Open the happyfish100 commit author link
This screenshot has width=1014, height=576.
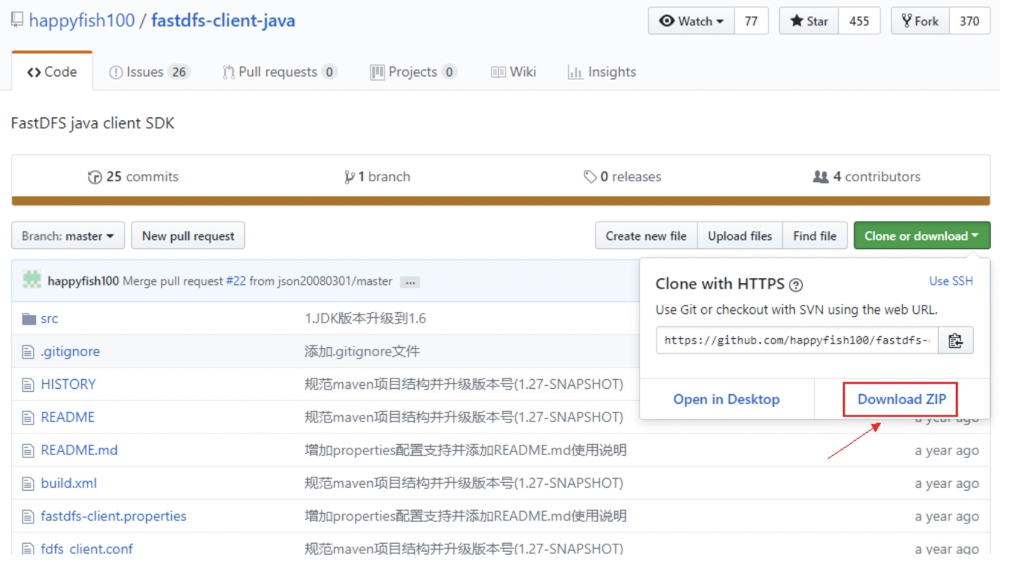pyautogui.click(x=83, y=281)
